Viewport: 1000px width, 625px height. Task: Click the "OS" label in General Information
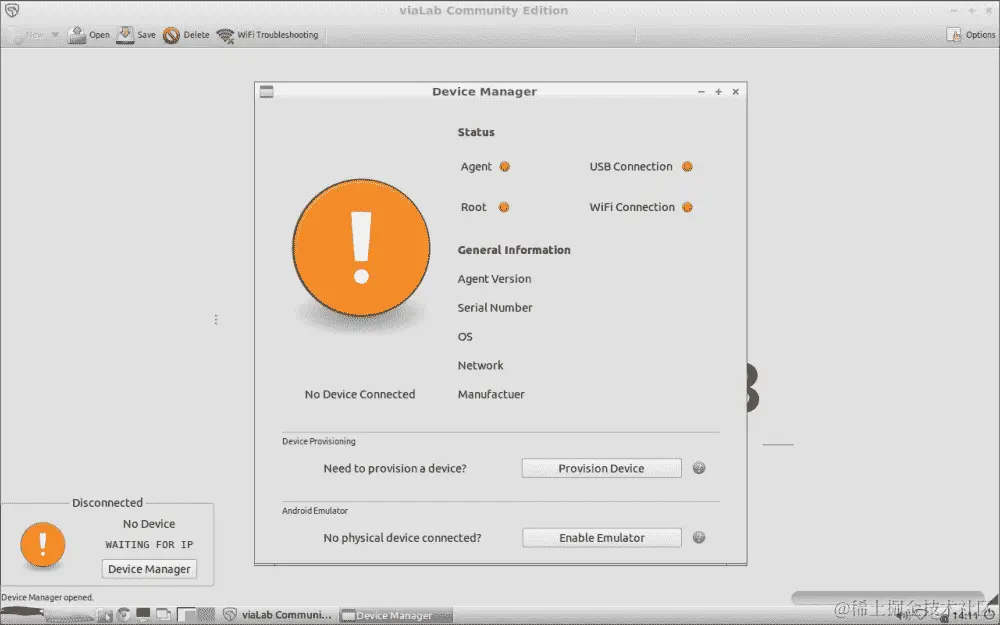465,337
